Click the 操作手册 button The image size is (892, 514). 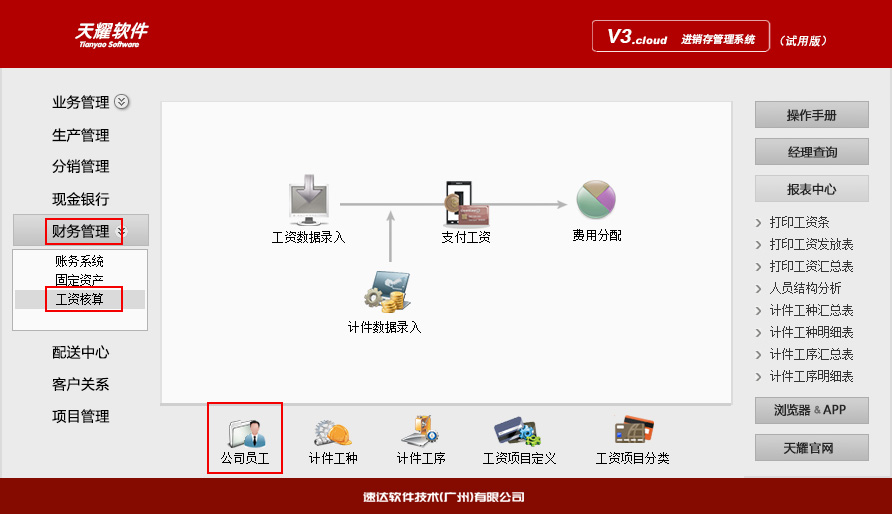click(x=812, y=115)
